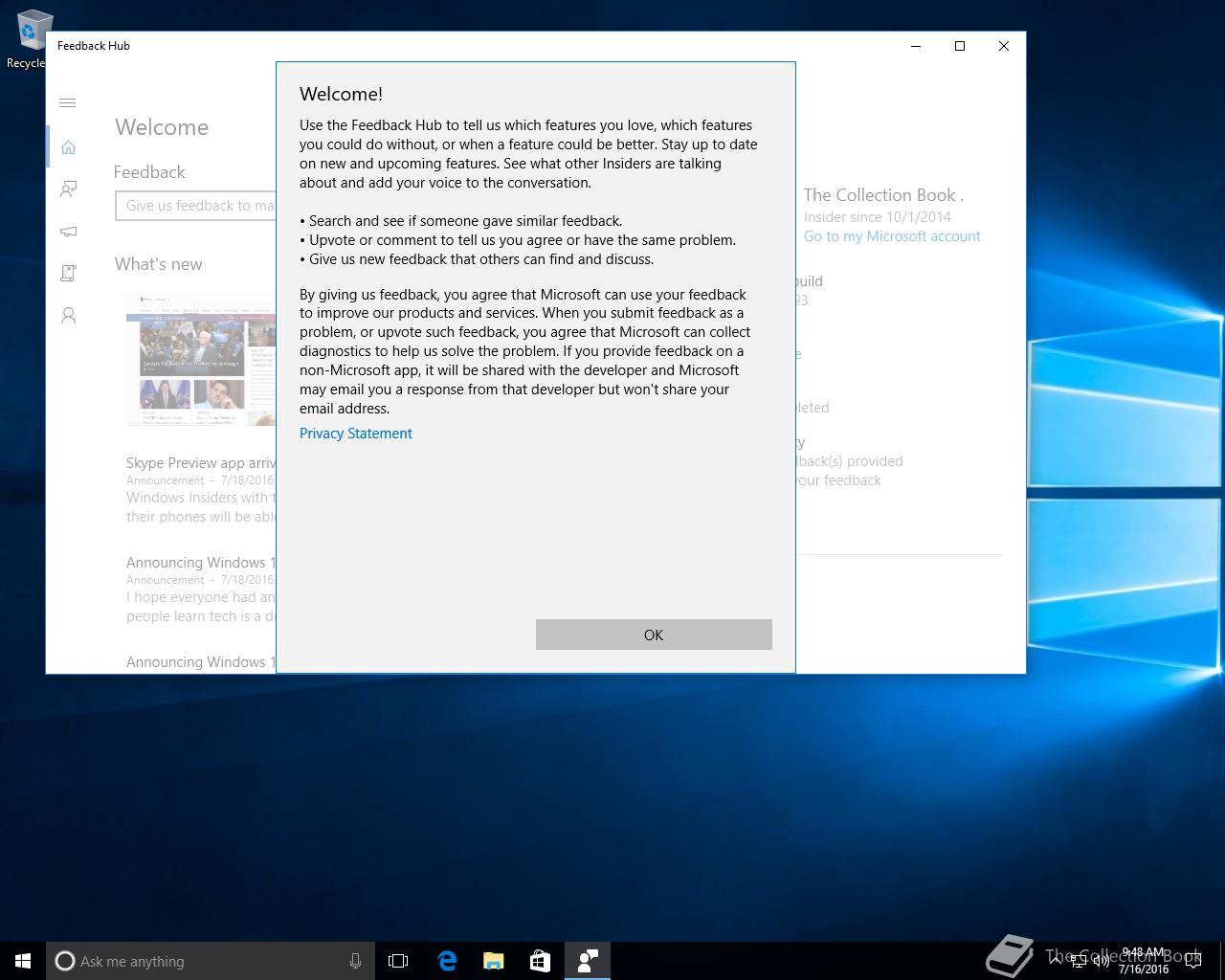Open the Quests icon in sidebar

(x=68, y=274)
